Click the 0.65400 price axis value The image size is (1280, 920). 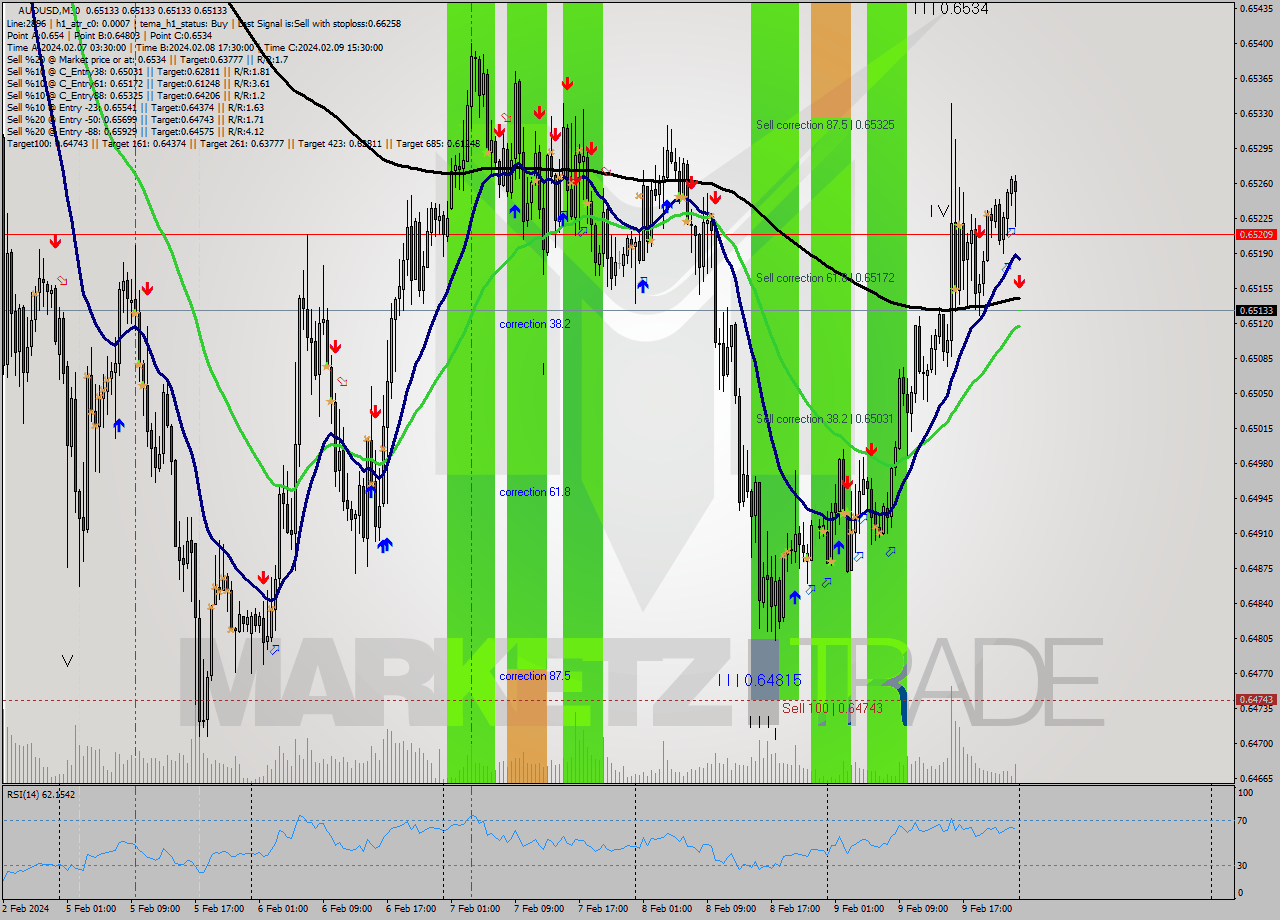(x=1257, y=43)
